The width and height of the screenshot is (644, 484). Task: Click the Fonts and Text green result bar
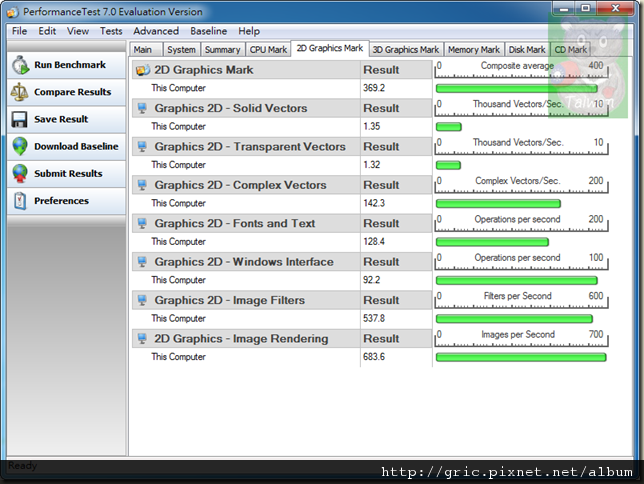(x=492, y=242)
